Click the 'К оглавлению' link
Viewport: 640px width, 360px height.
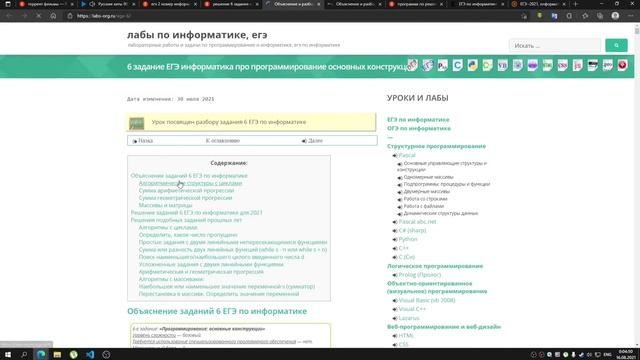223,141
